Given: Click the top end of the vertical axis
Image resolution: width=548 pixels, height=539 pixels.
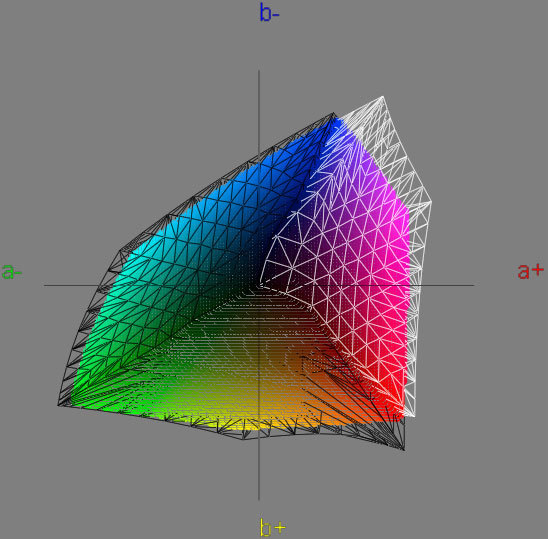Looking at the screenshot, I should click(259, 71).
